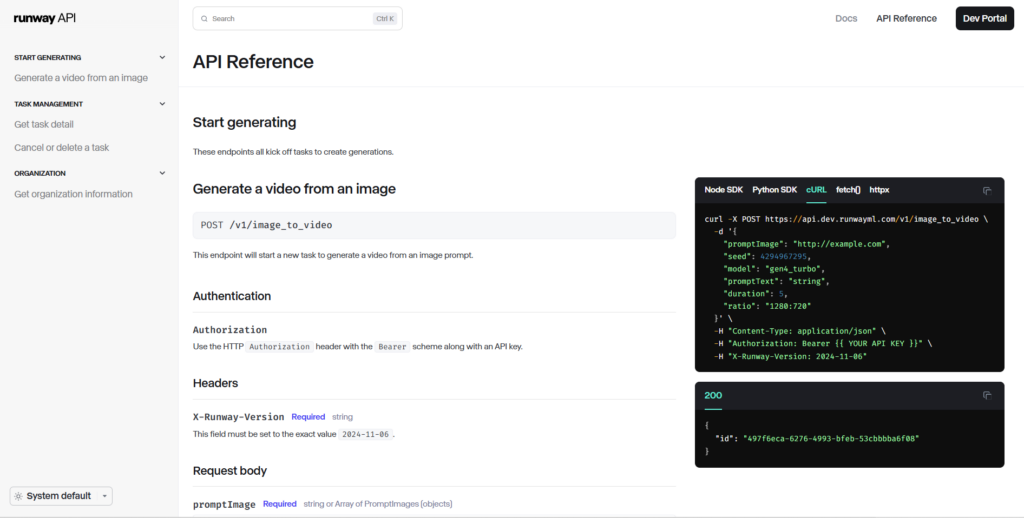Focus the Search input field

[297, 18]
